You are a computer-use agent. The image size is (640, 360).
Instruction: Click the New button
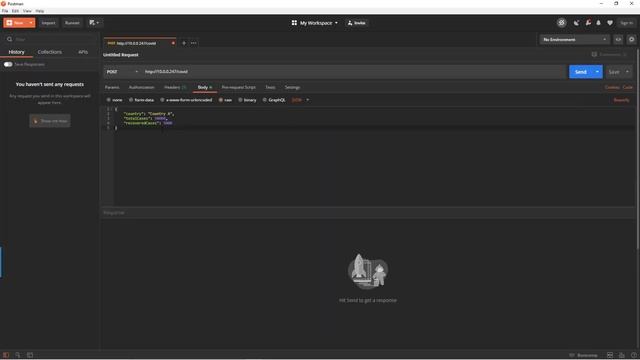click(15, 23)
